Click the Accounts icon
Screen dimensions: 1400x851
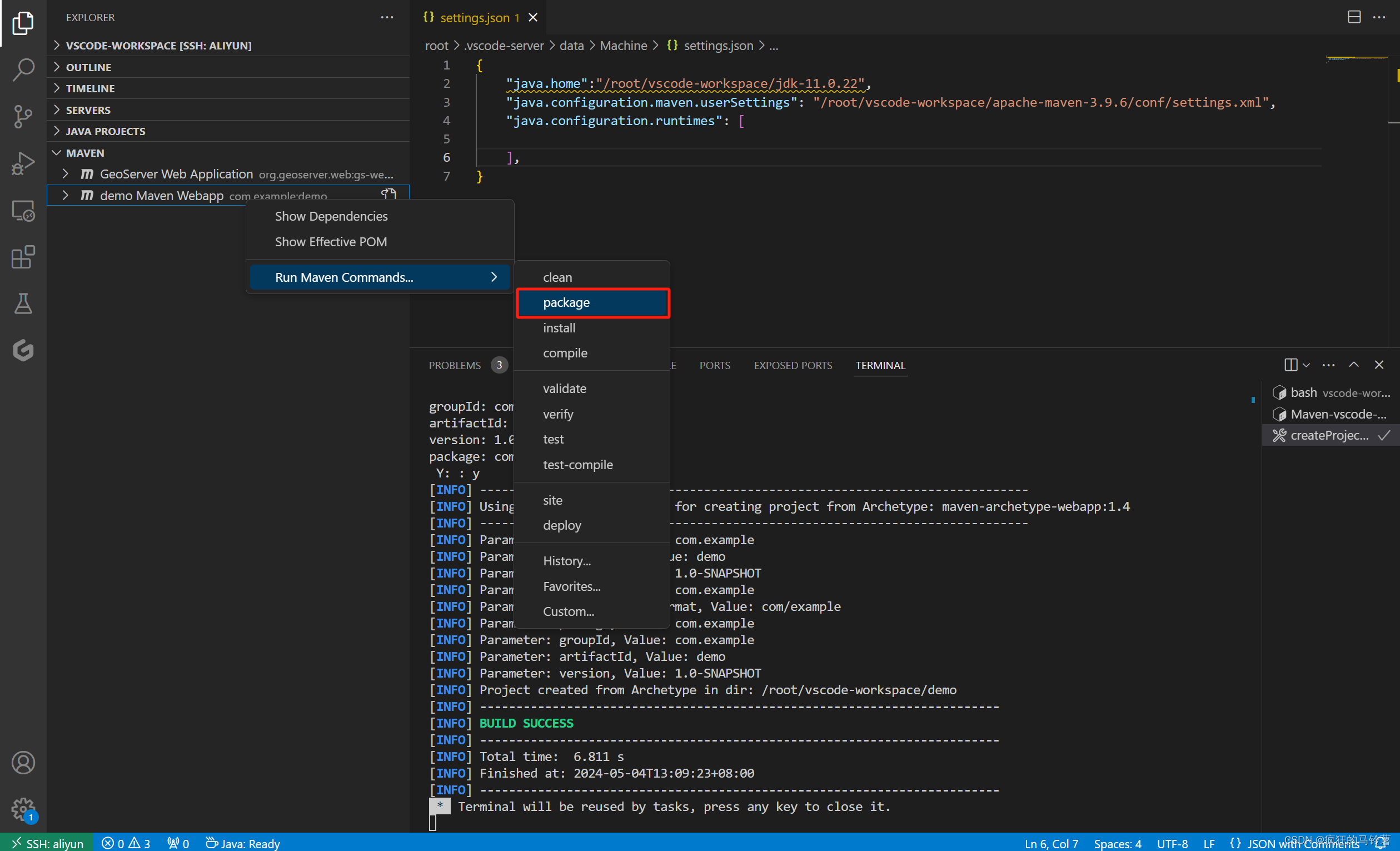(23, 763)
